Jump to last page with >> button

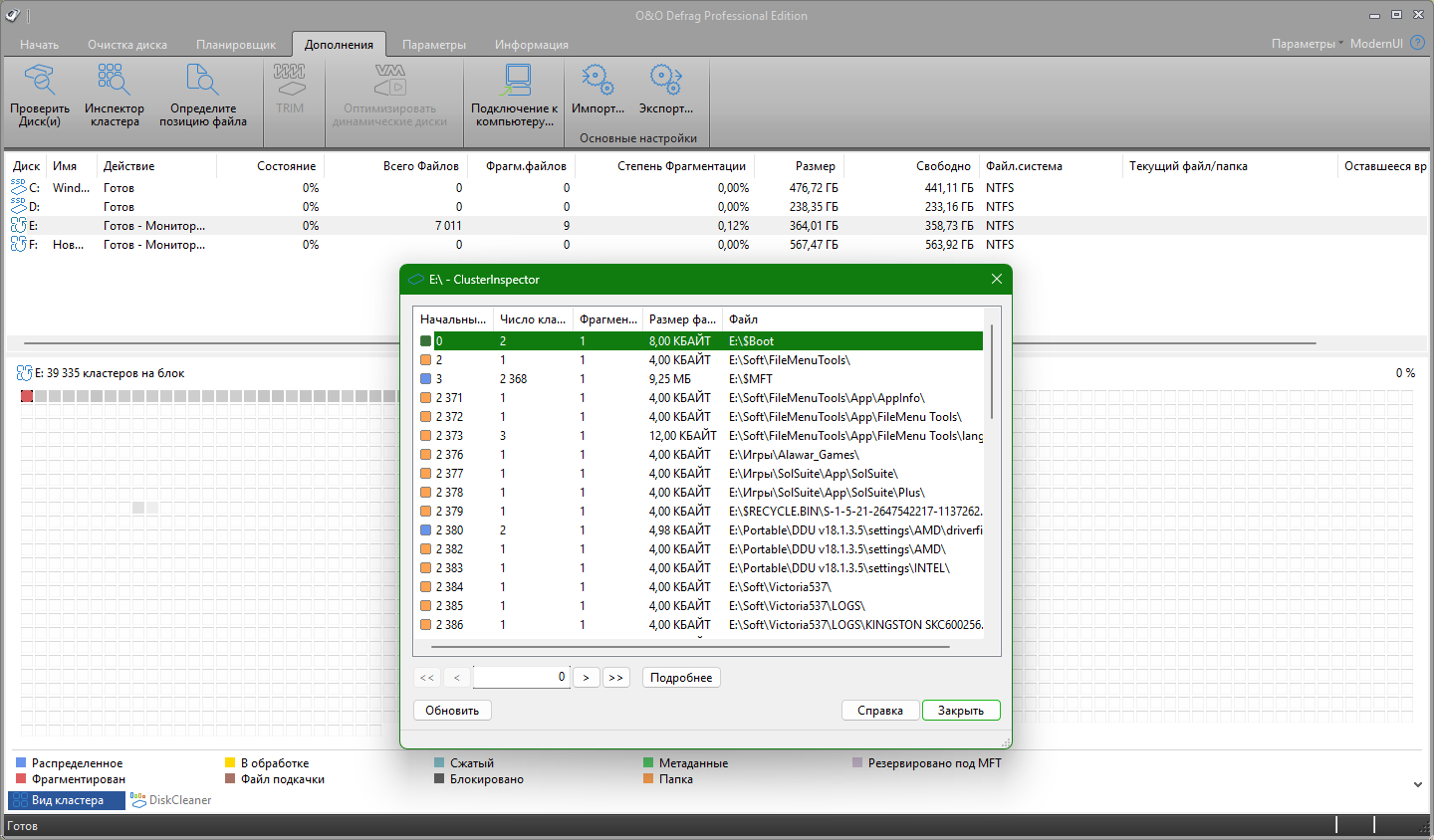click(x=615, y=678)
